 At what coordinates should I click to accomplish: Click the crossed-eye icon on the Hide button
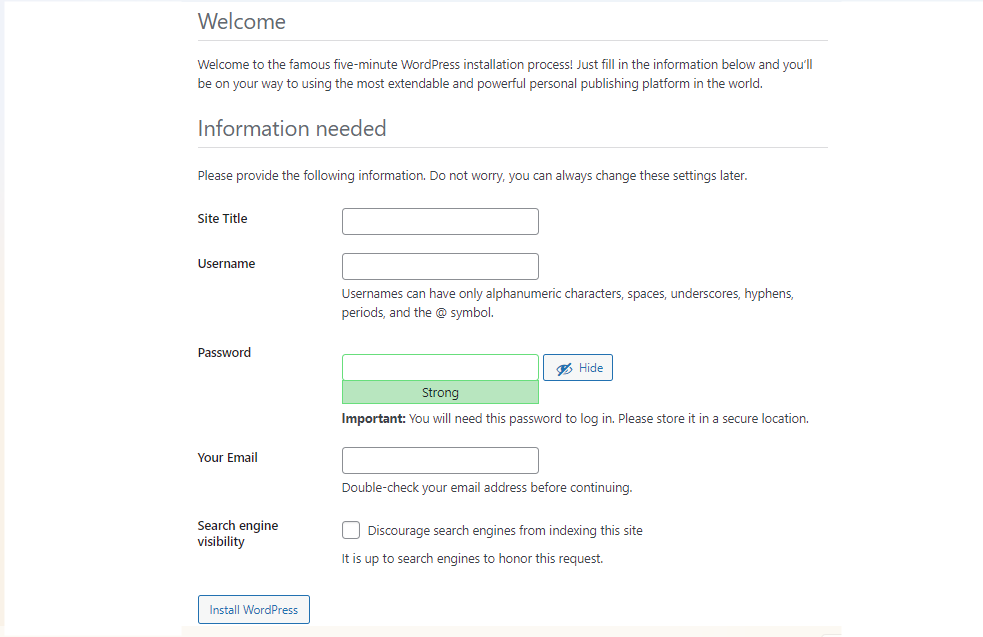coord(563,367)
